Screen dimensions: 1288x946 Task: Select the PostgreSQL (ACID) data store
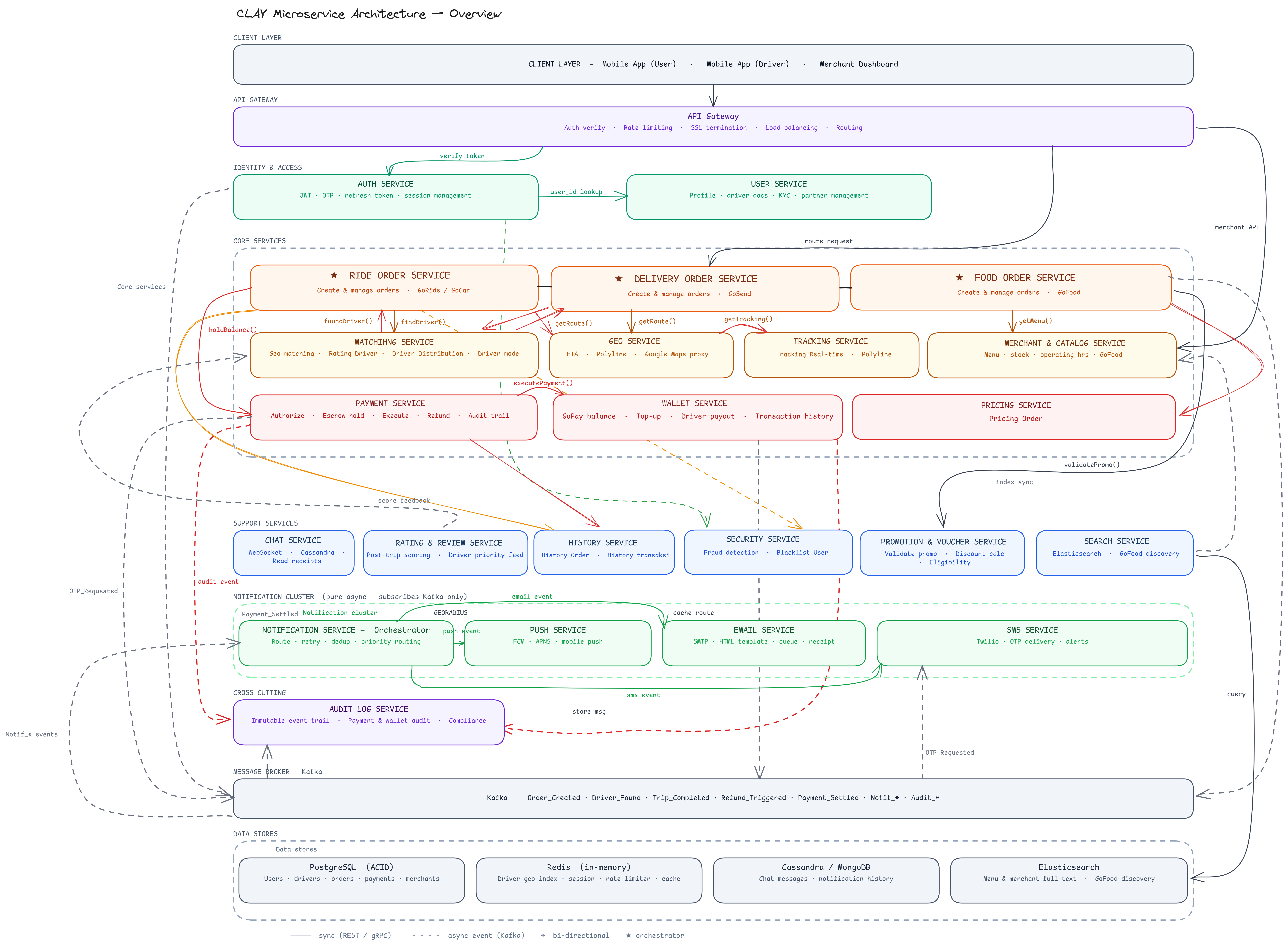coord(352,880)
